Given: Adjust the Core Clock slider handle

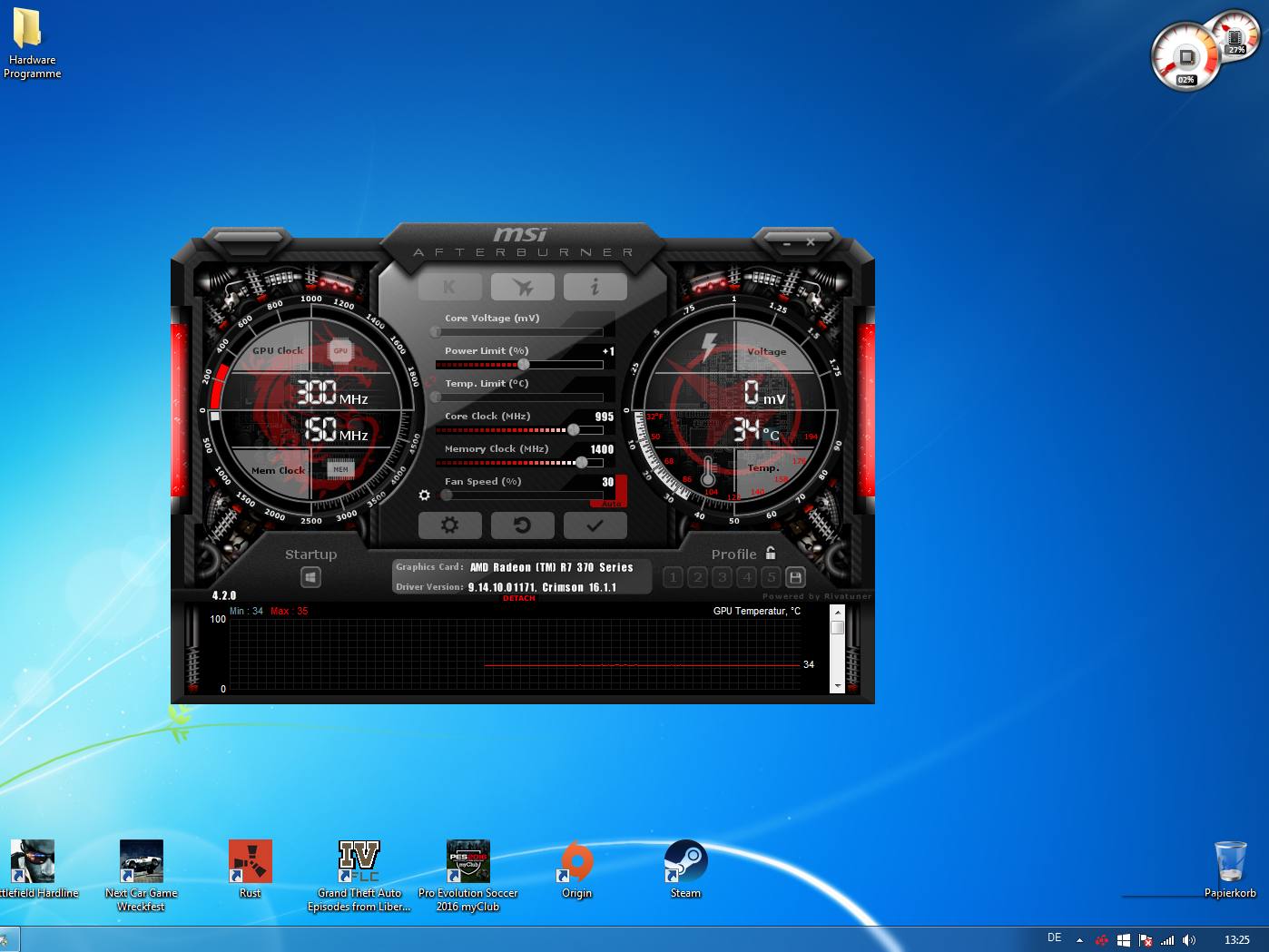Looking at the screenshot, I should tap(573, 430).
